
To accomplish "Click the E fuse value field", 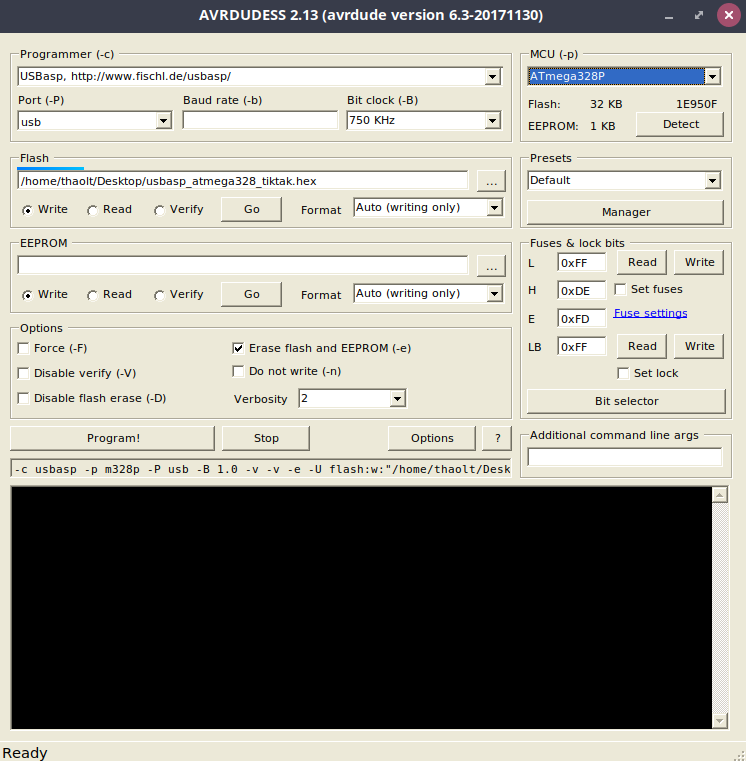I will point(581,318).
